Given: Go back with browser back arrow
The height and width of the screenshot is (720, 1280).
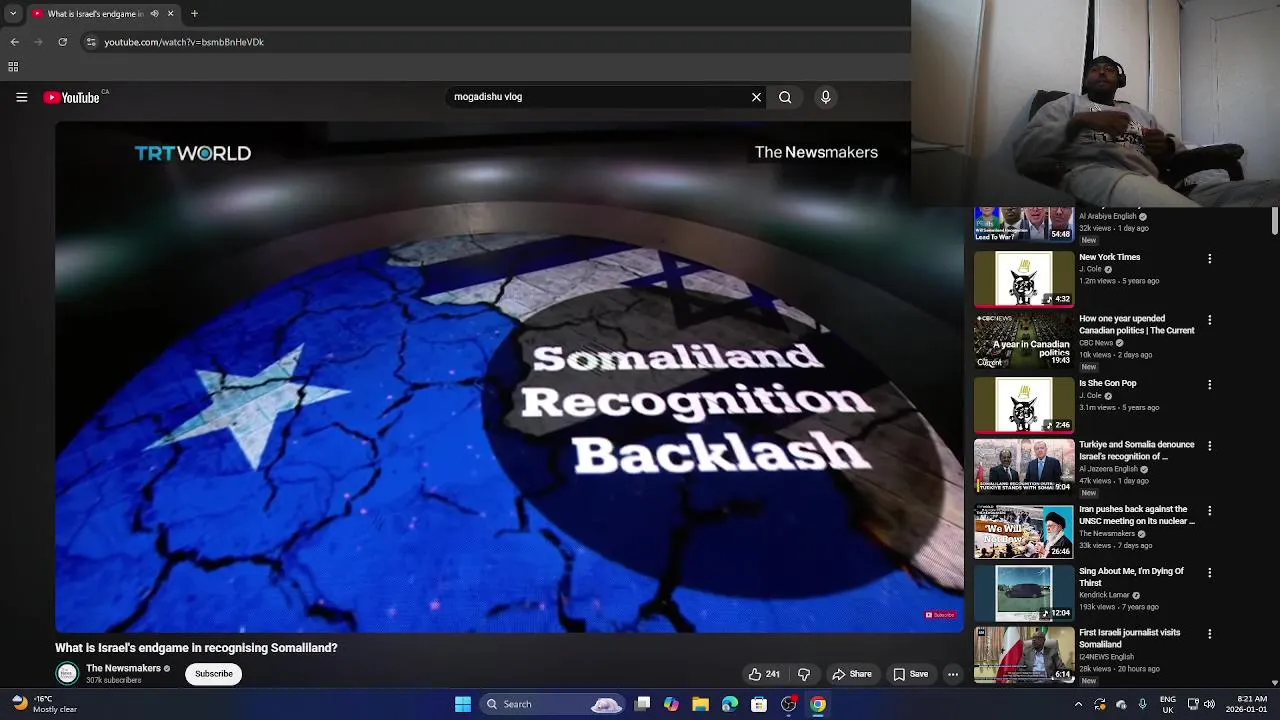Looking at the screenshot, I should [x=14, y=42].
